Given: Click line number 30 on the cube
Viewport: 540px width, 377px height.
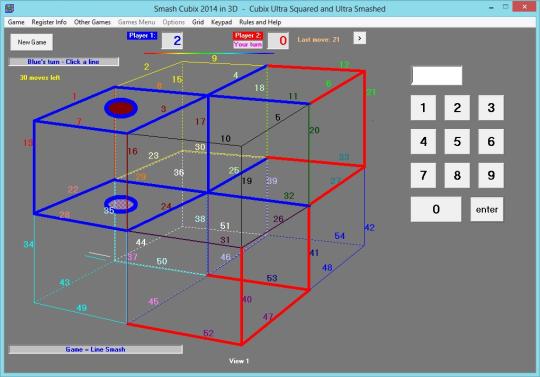Looking at the screenshot, I should [x=200, y=147].
